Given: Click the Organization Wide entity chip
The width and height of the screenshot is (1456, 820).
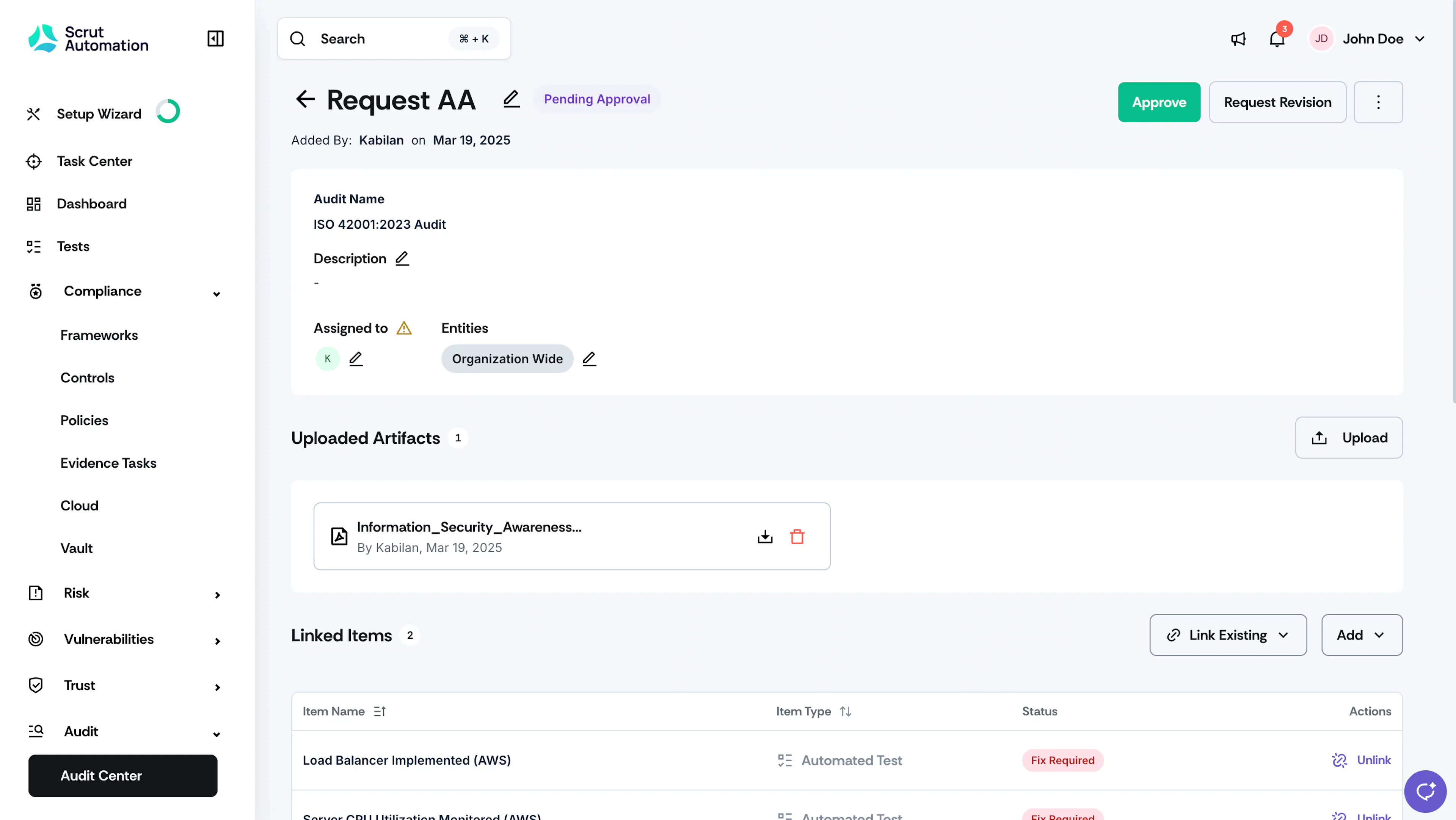Looking at the screenshot, I should tap(507, 358).
